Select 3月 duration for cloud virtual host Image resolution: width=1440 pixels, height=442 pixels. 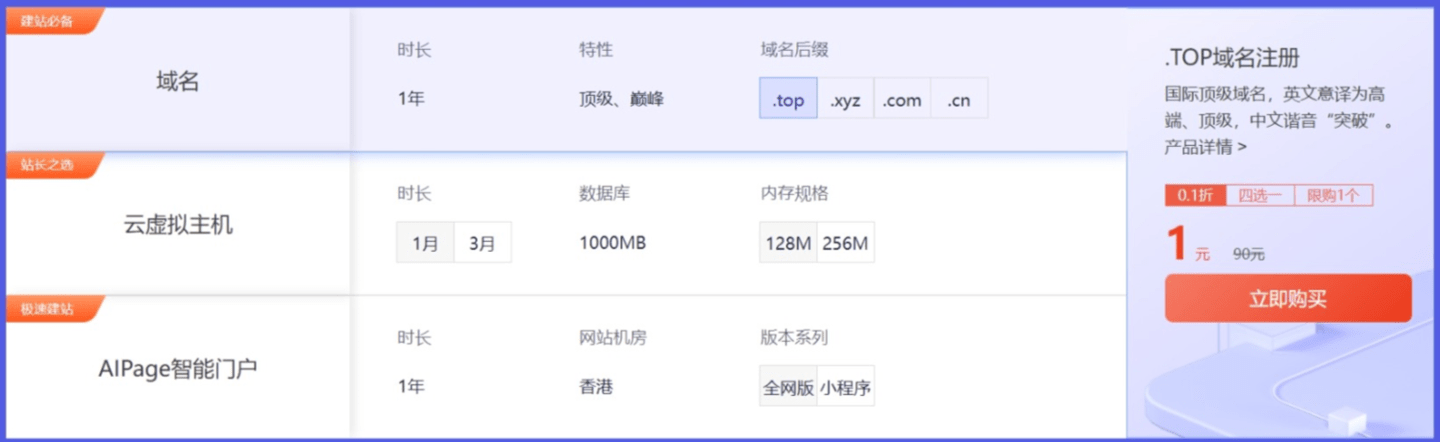(483, 243)
